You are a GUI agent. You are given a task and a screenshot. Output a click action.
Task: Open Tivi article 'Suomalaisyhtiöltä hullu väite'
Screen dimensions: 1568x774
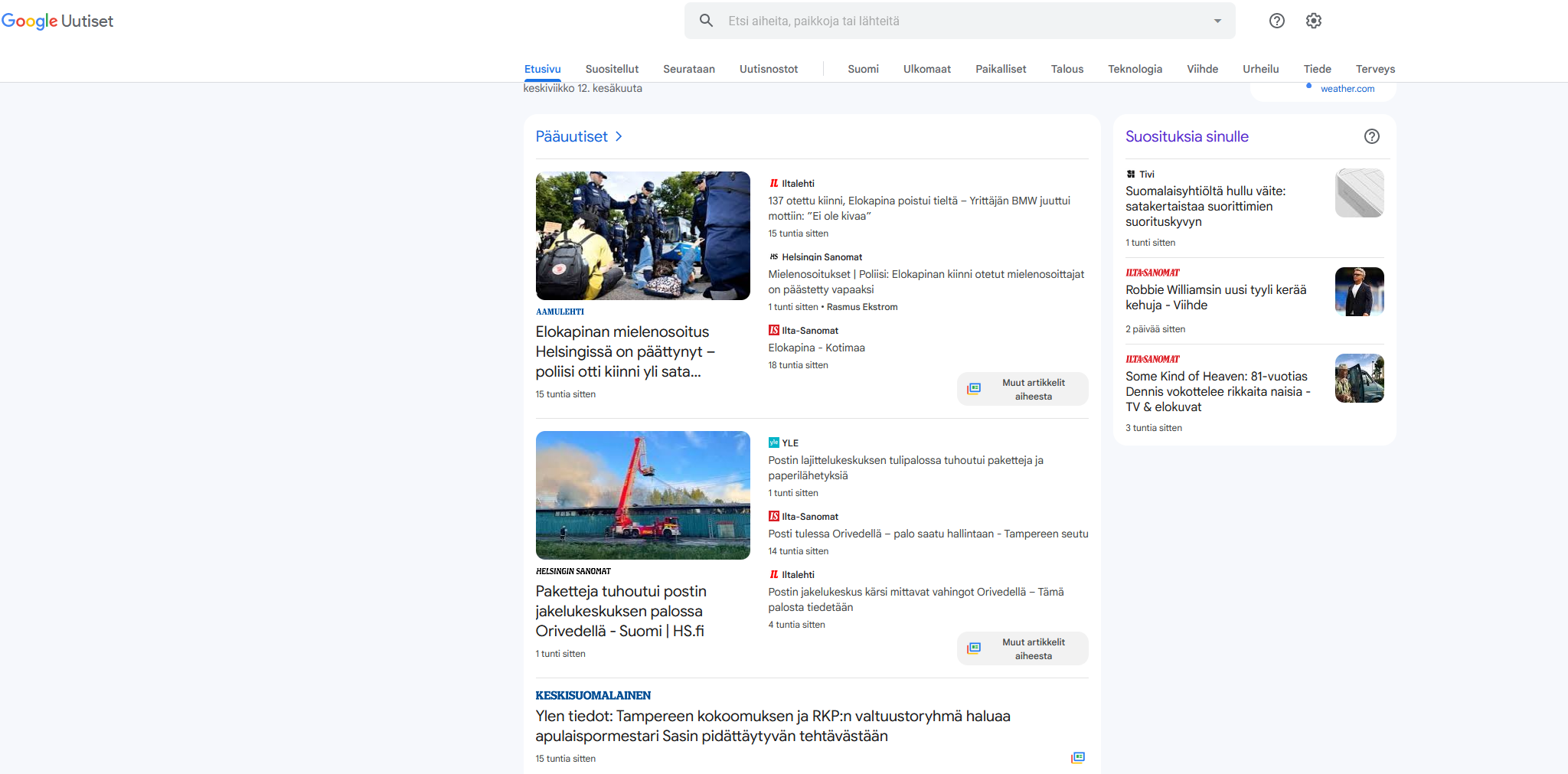(1206, 206)
